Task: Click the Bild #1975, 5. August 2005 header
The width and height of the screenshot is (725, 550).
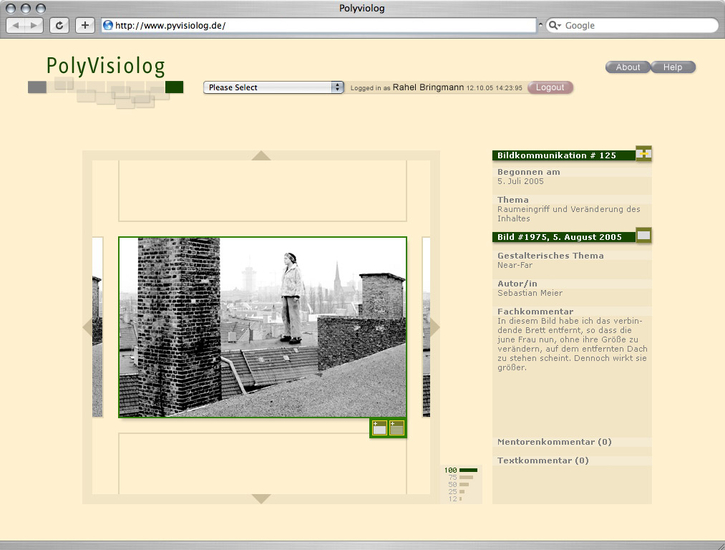Action: pyautogui.click(x=564, y=237)
